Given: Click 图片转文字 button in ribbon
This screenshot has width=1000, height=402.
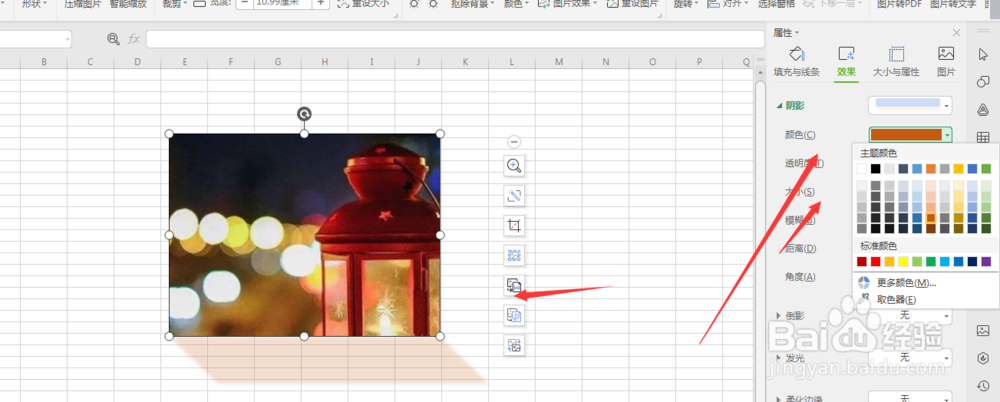Looking at the screenshot, I should 953,4.
